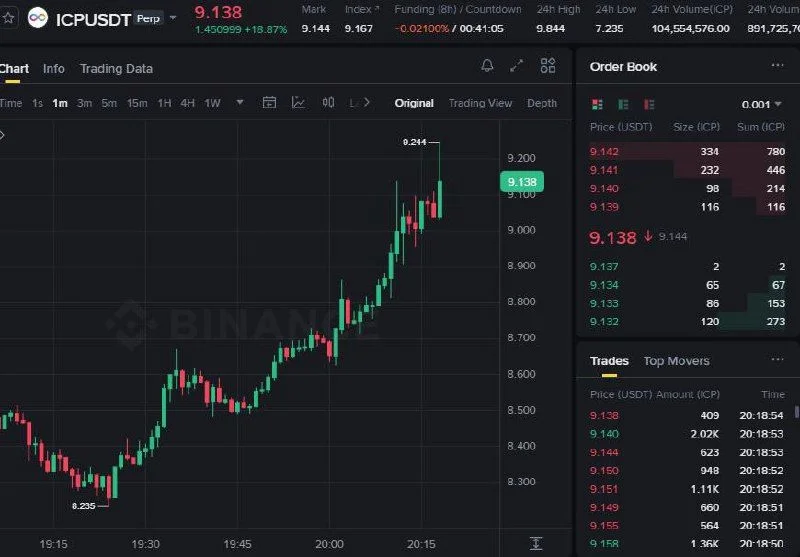Viewport: 800px width, 557px height.
Task: Show asks only order book view
Action: [649, 104]
